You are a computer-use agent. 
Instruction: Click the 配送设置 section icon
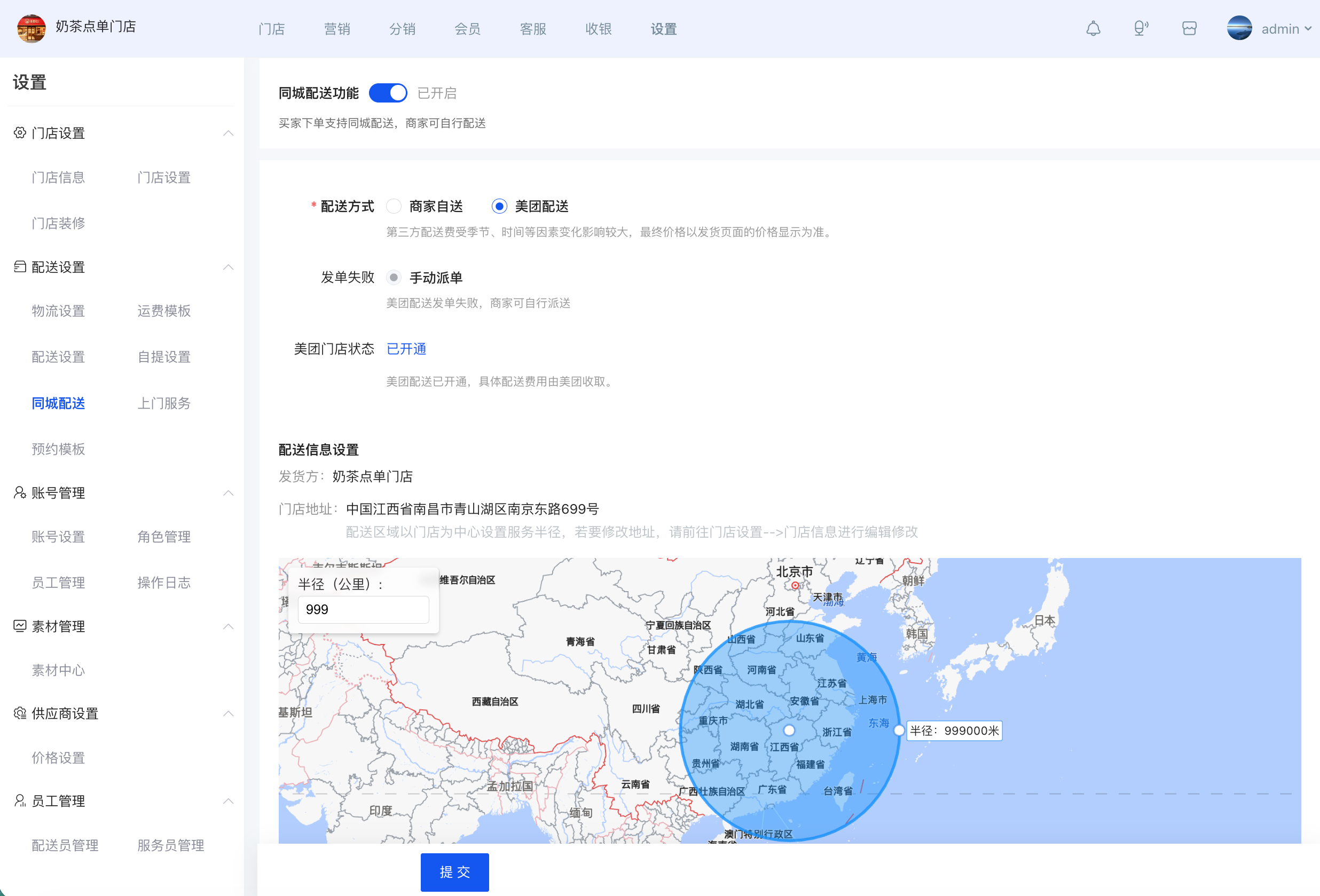(x=20, y=267)
